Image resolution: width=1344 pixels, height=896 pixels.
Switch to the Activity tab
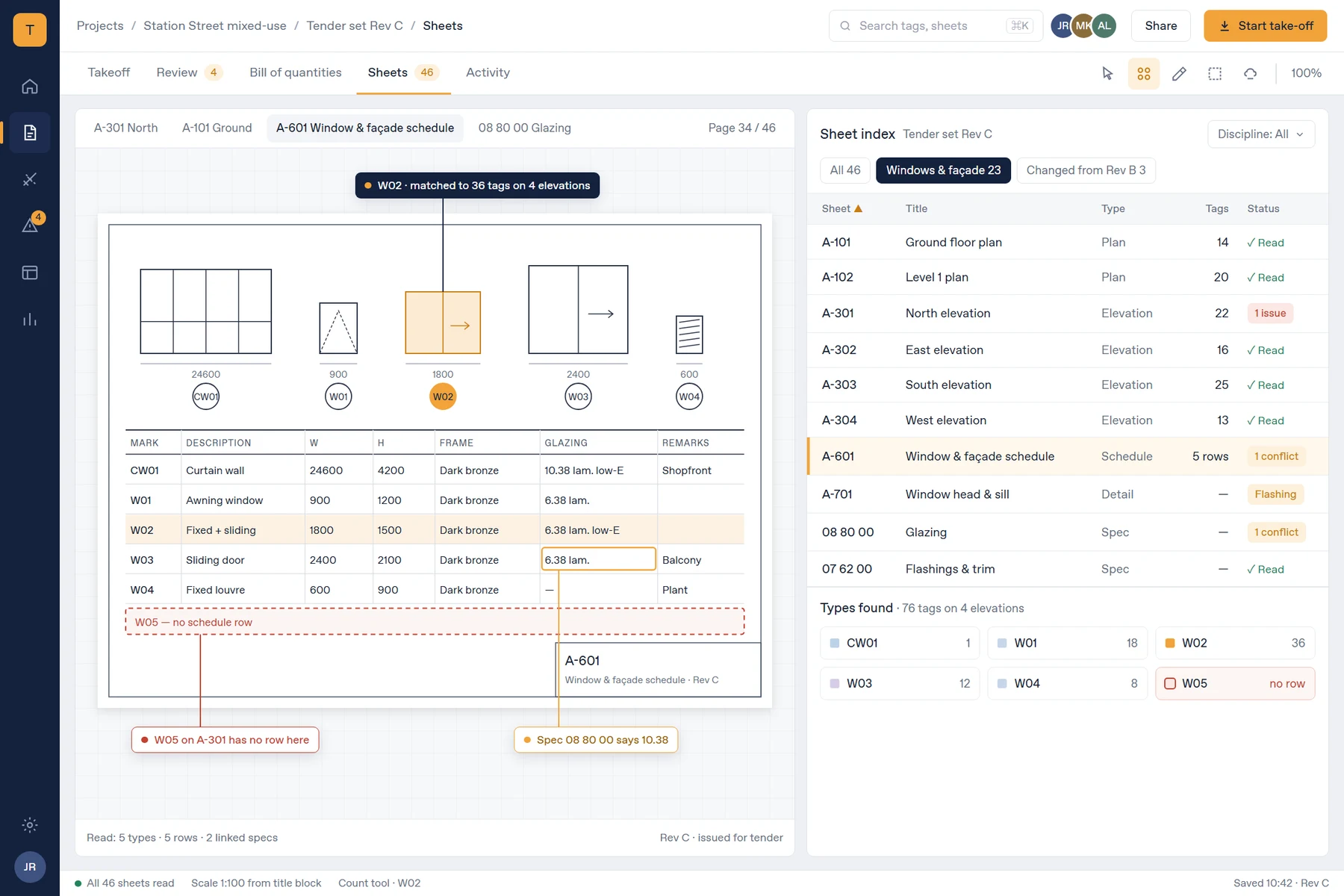pos(488,72)
